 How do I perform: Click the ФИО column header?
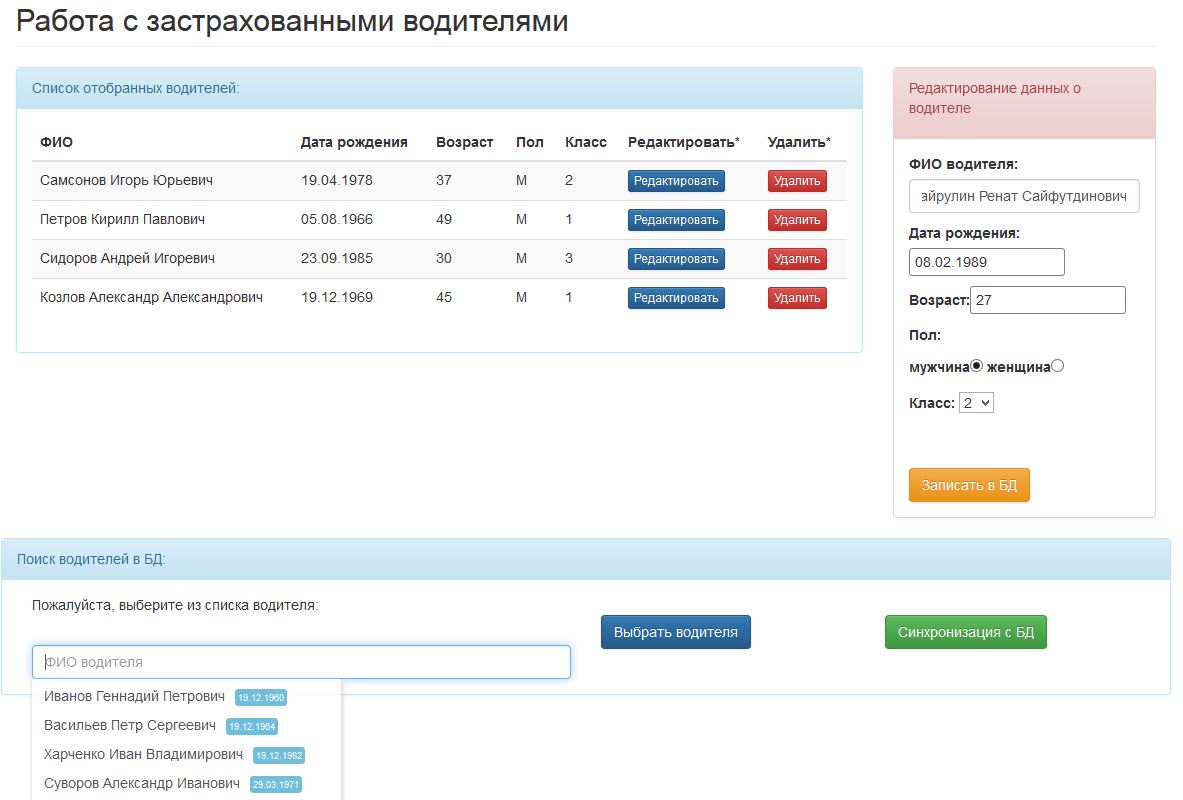[57, 142]
